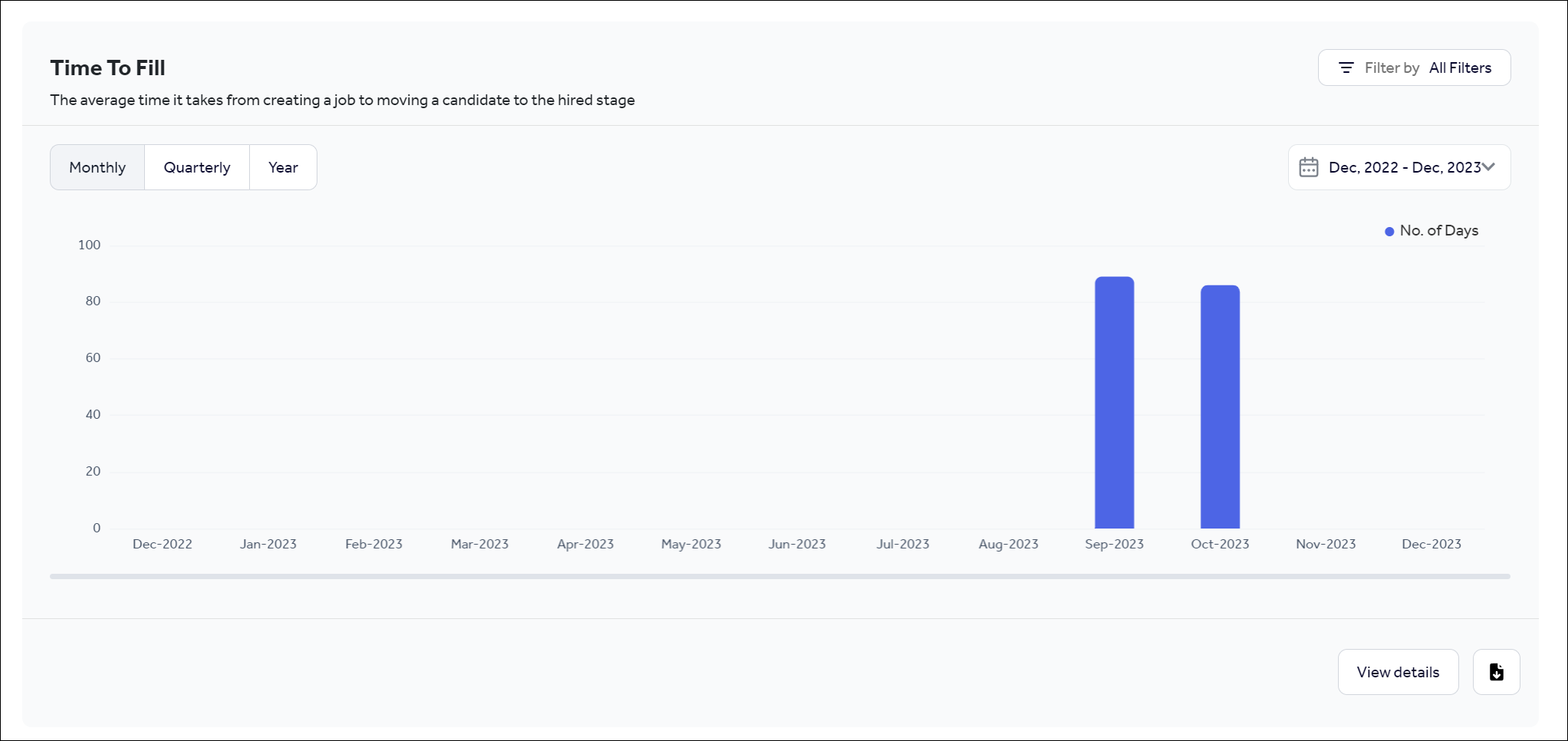1568x741 pixels.
Task: Open the Filter by All Filters menu
Action: tap(1414, 68)
